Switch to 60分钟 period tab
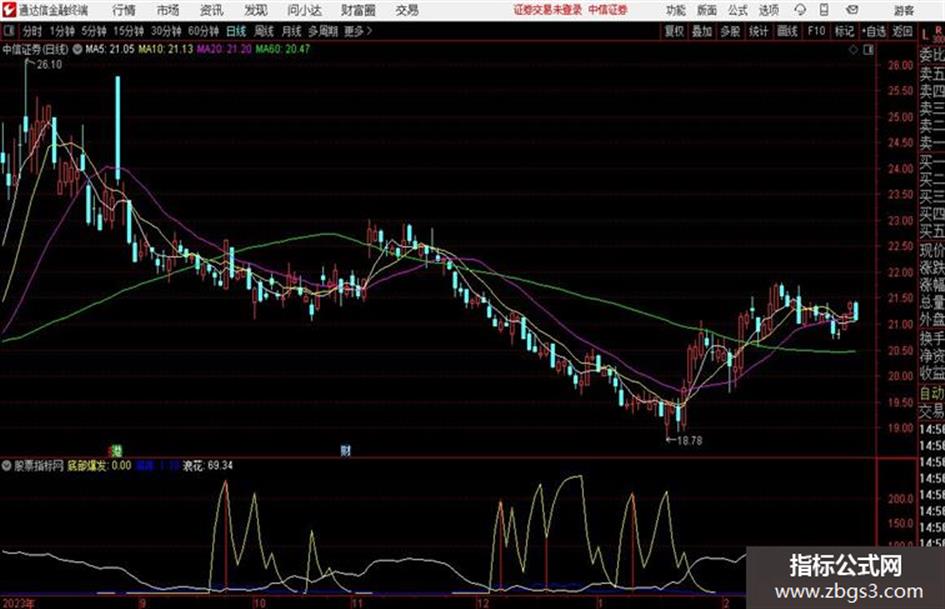Image resolution: width=945 pixels, height=609 pixels. point(204,31)
